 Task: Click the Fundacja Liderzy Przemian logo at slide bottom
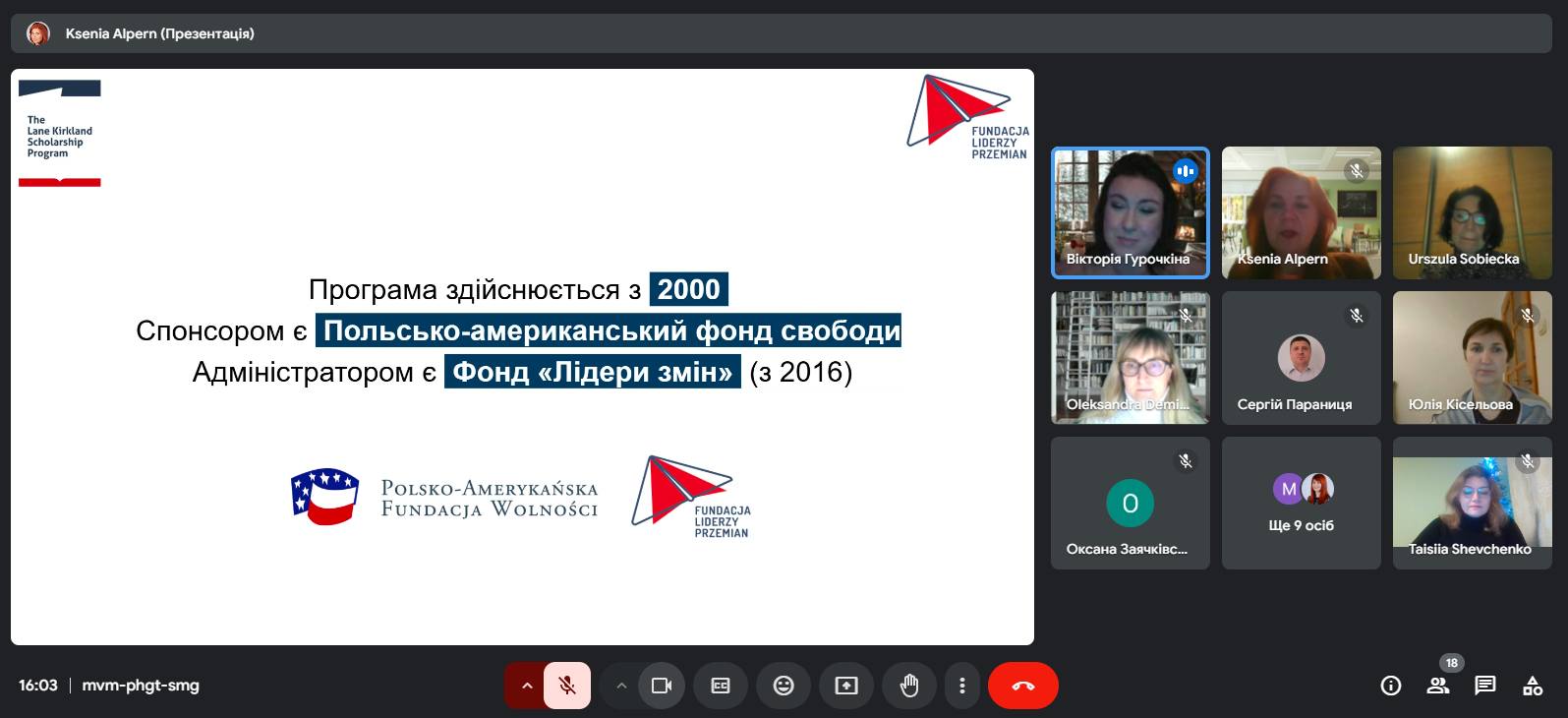point(692,497)
